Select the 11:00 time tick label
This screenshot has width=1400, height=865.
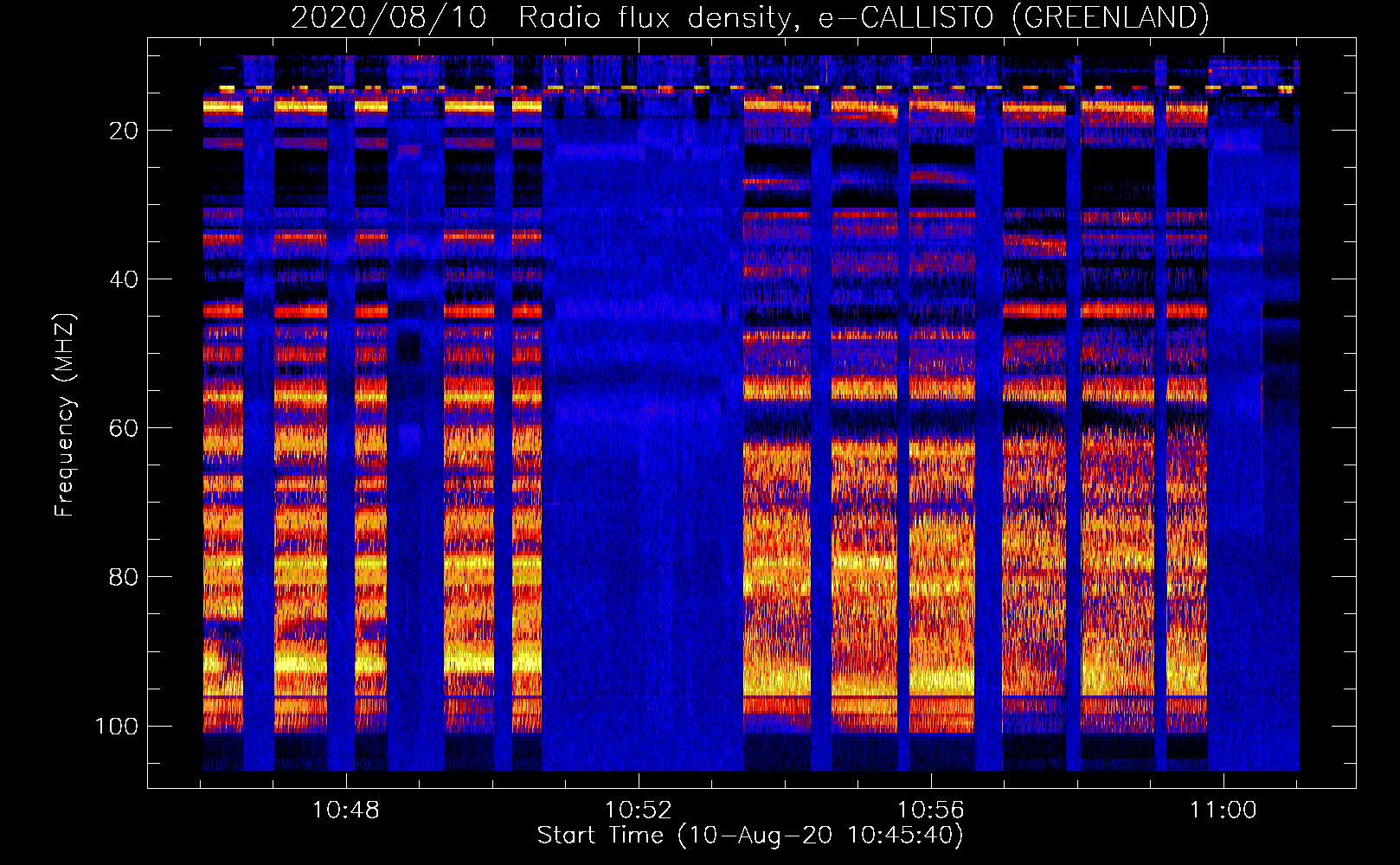[x=1223, y=810]
